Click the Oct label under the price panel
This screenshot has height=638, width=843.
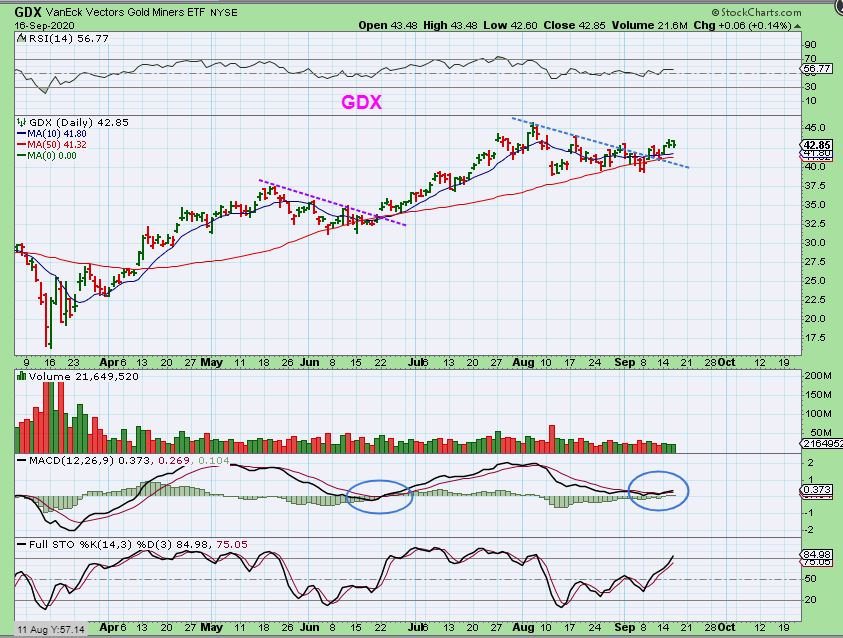726,362
